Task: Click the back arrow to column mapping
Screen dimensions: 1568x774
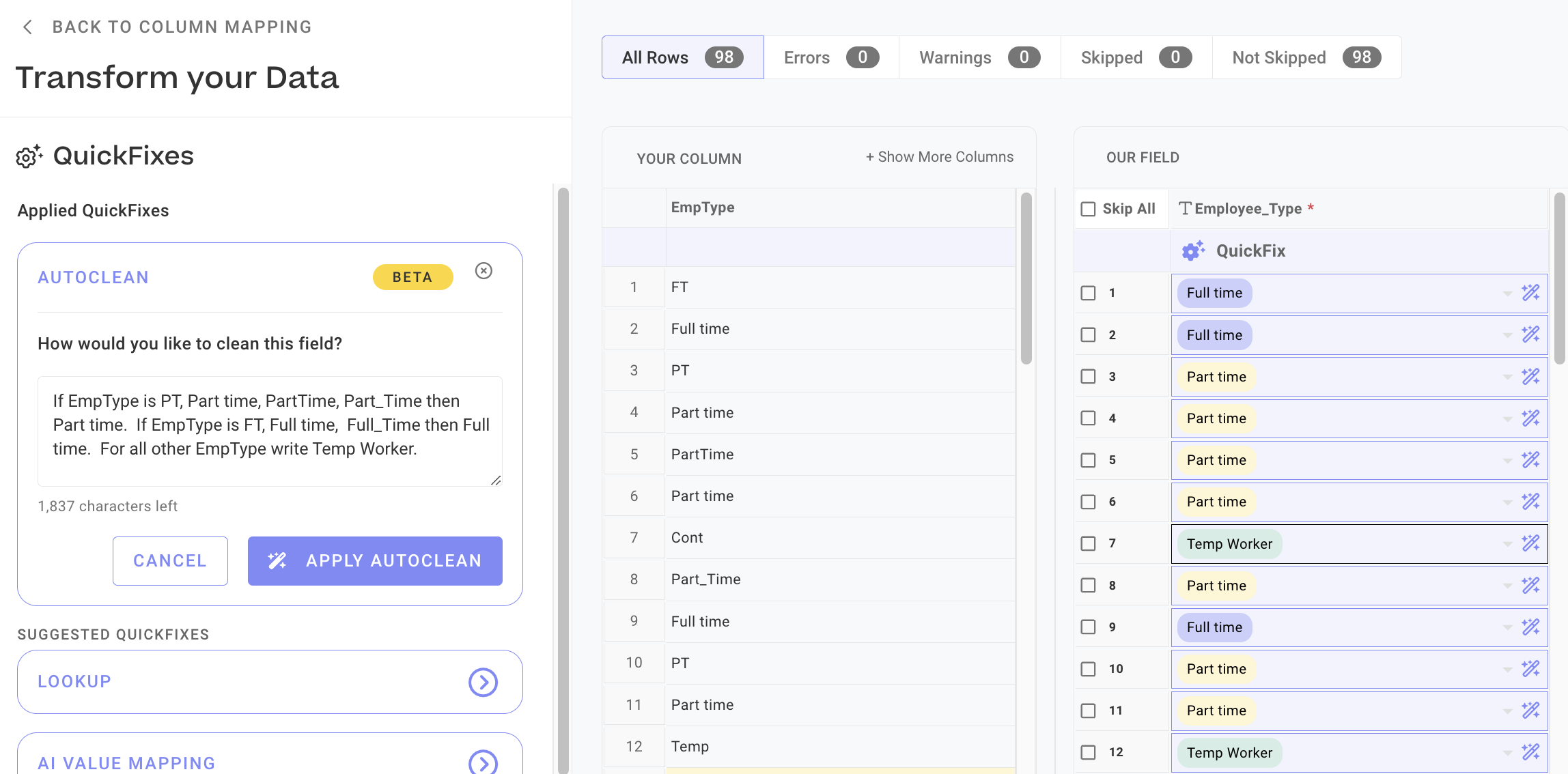Action: [27, 27]
